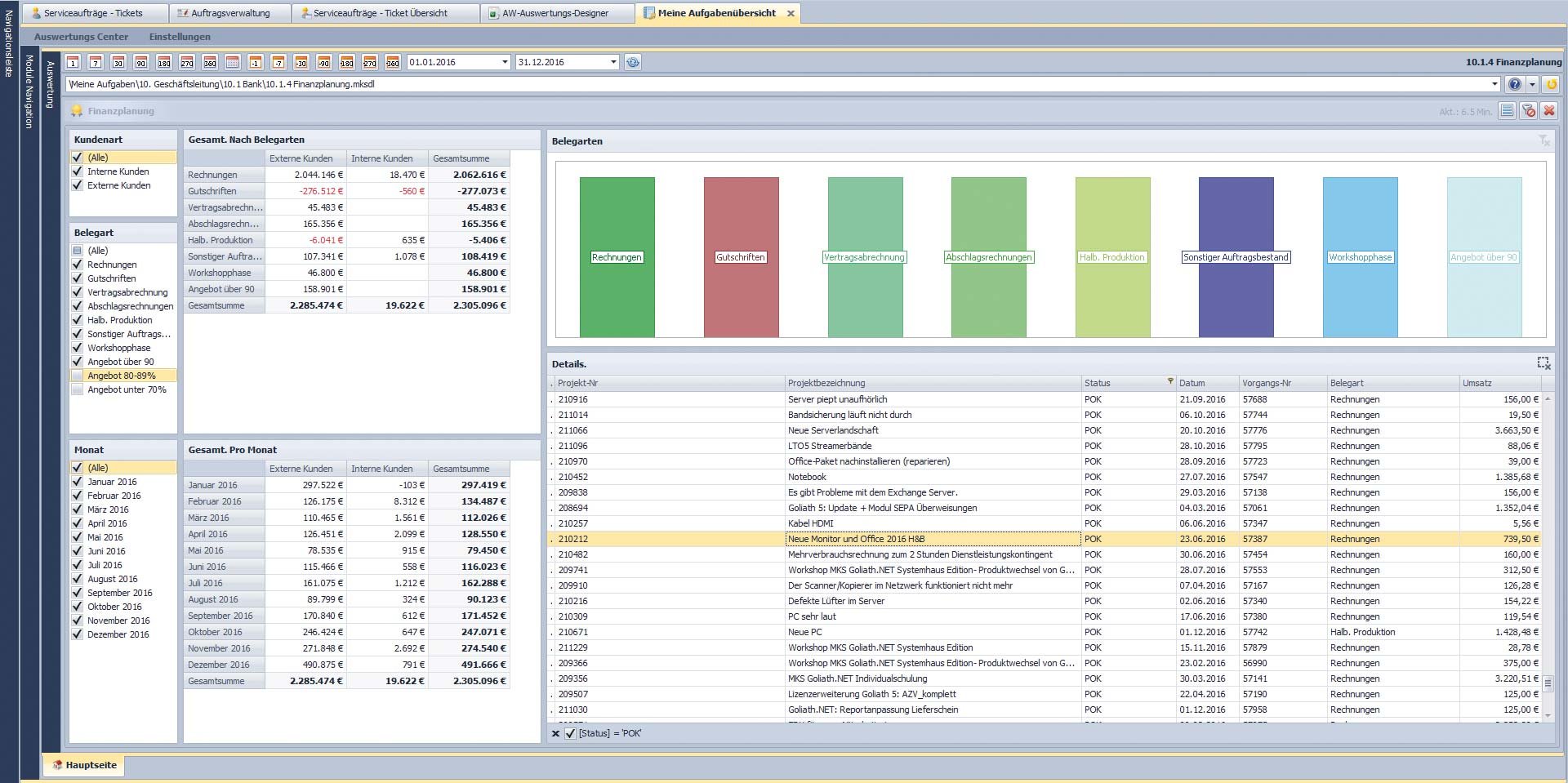Open help with the blue question mark icon
The width and height of the screenshot is (1568, 783).
[x=1514, y=84]
